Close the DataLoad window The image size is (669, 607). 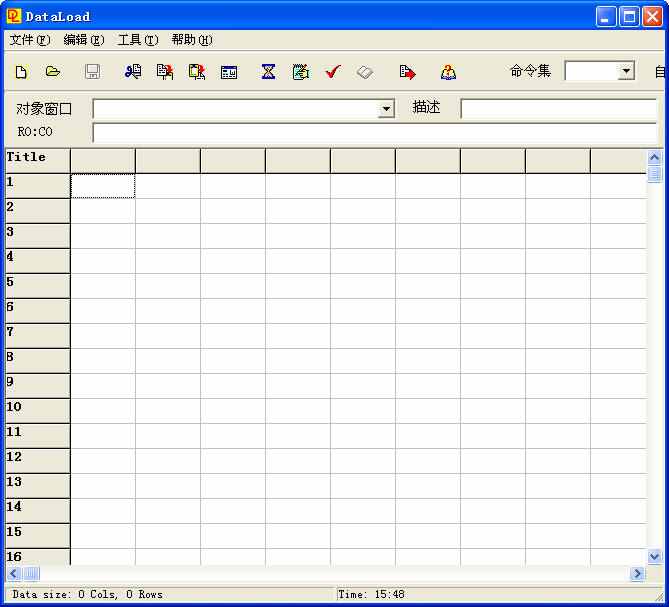[653, 17]
